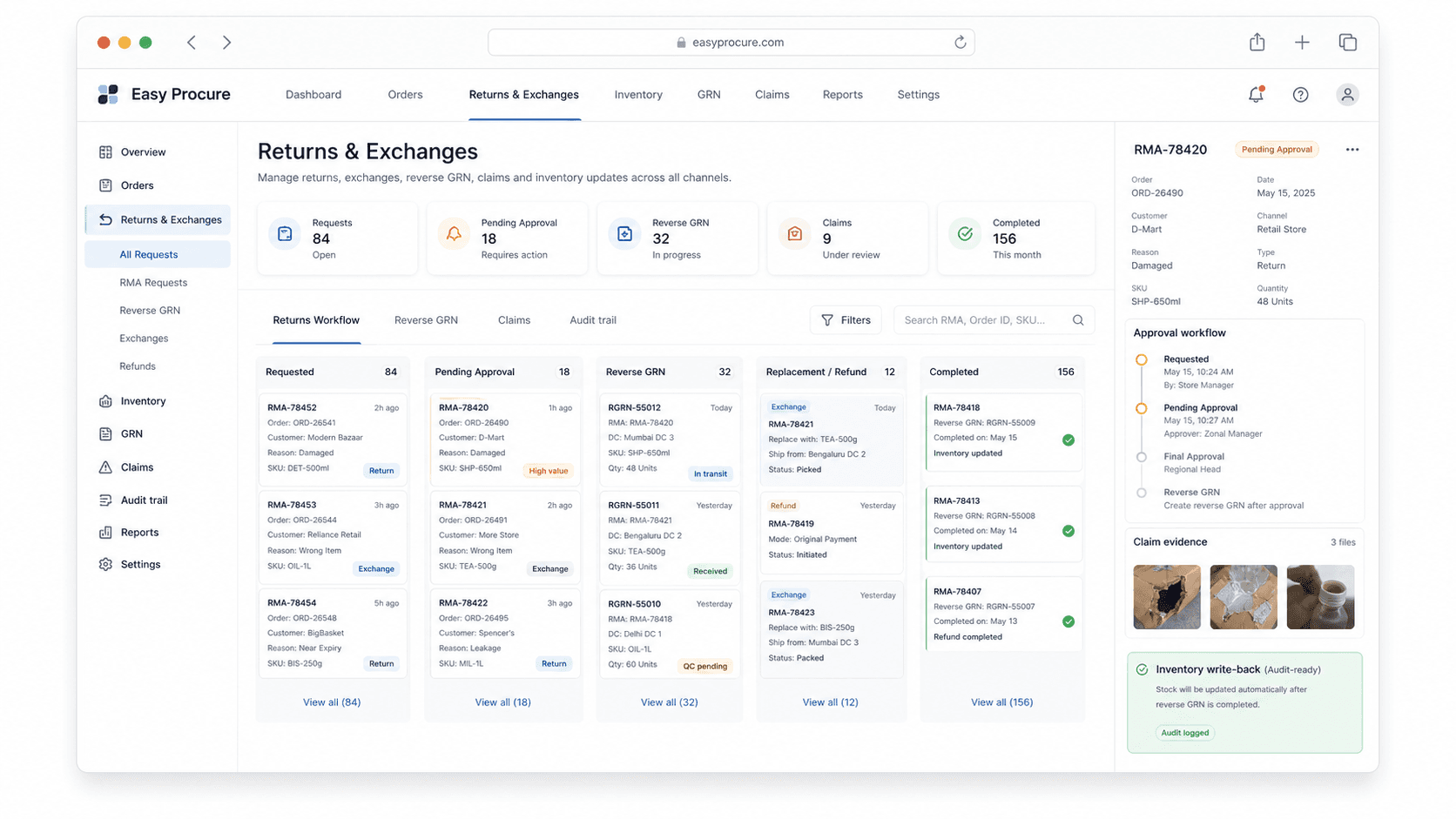Screen dimensions: 1456x819
Task: Click the Audit trail icon in sidebar
Action: click(105, 500)
